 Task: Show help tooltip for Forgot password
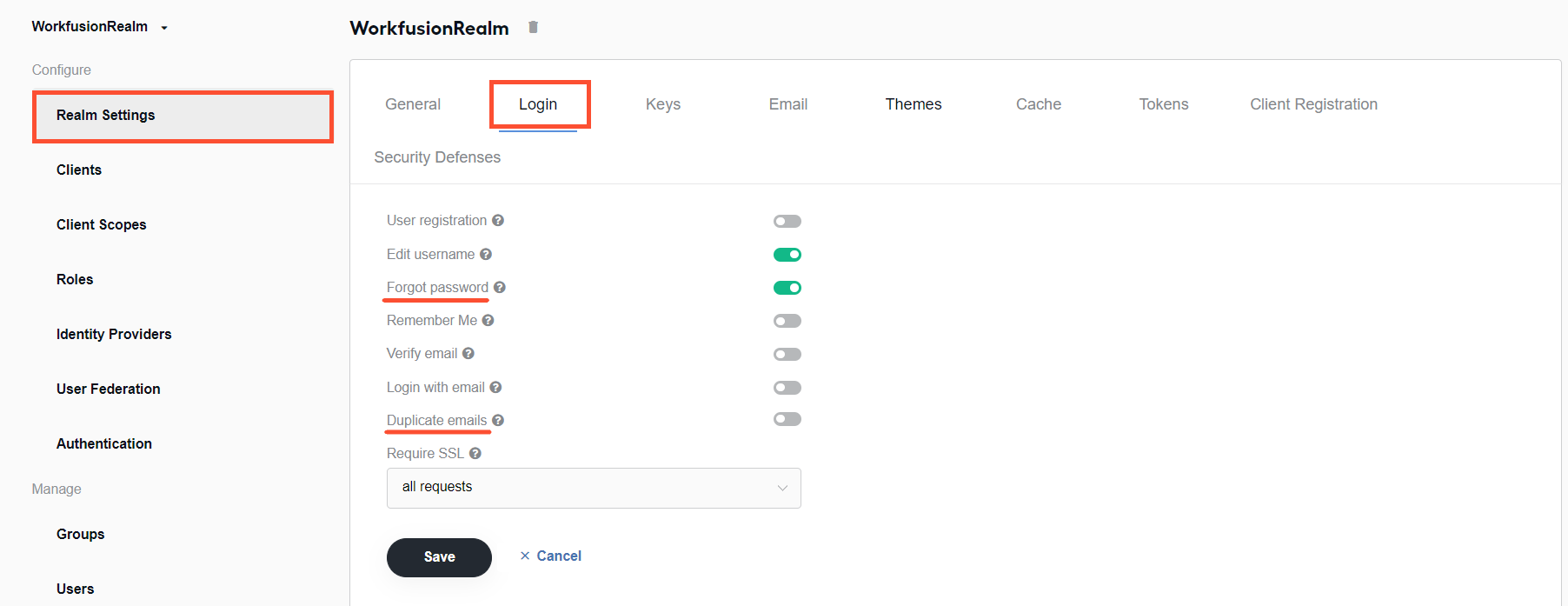point(500,288)
